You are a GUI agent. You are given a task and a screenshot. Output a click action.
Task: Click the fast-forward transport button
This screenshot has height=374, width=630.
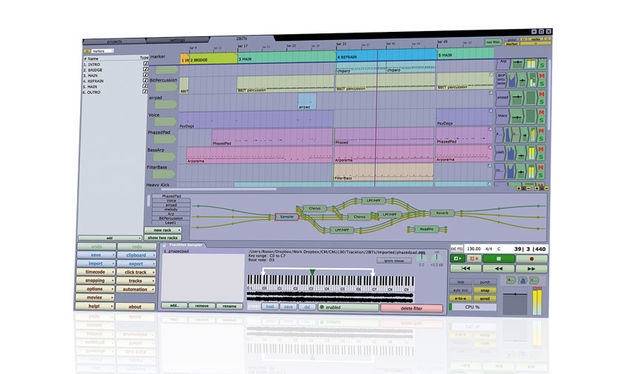pyautogui.click(x=532, y=269)
